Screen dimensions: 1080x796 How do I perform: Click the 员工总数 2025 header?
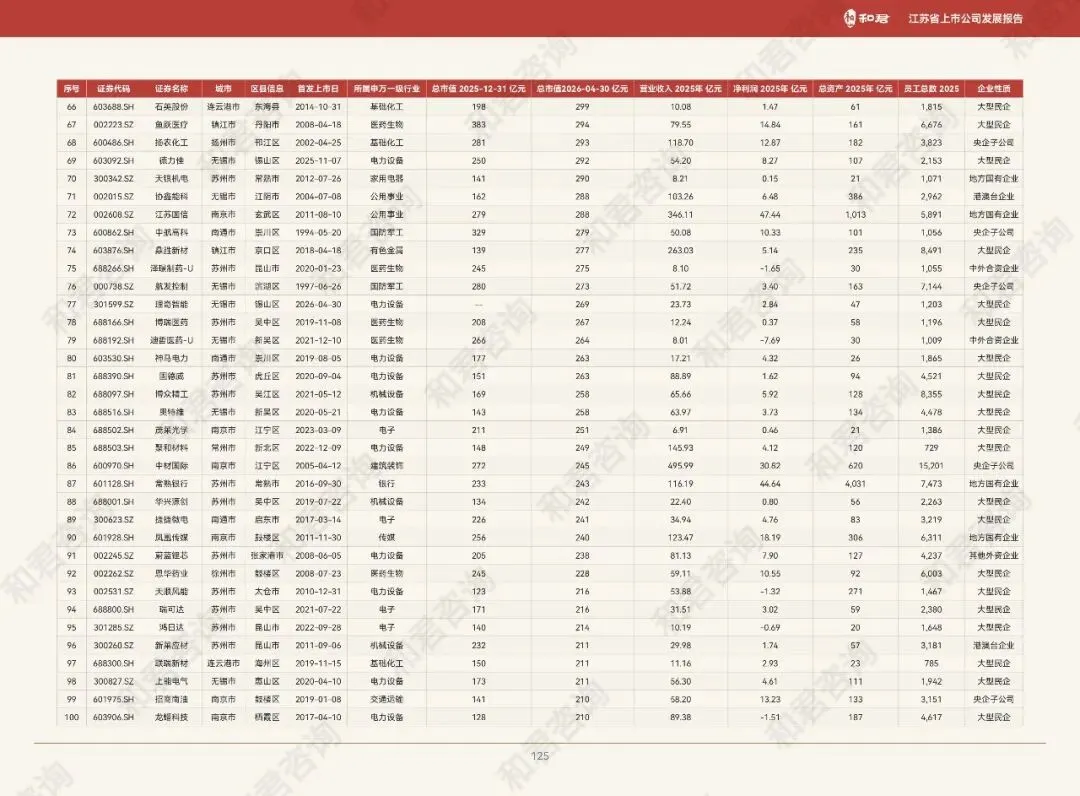point(931,89)
